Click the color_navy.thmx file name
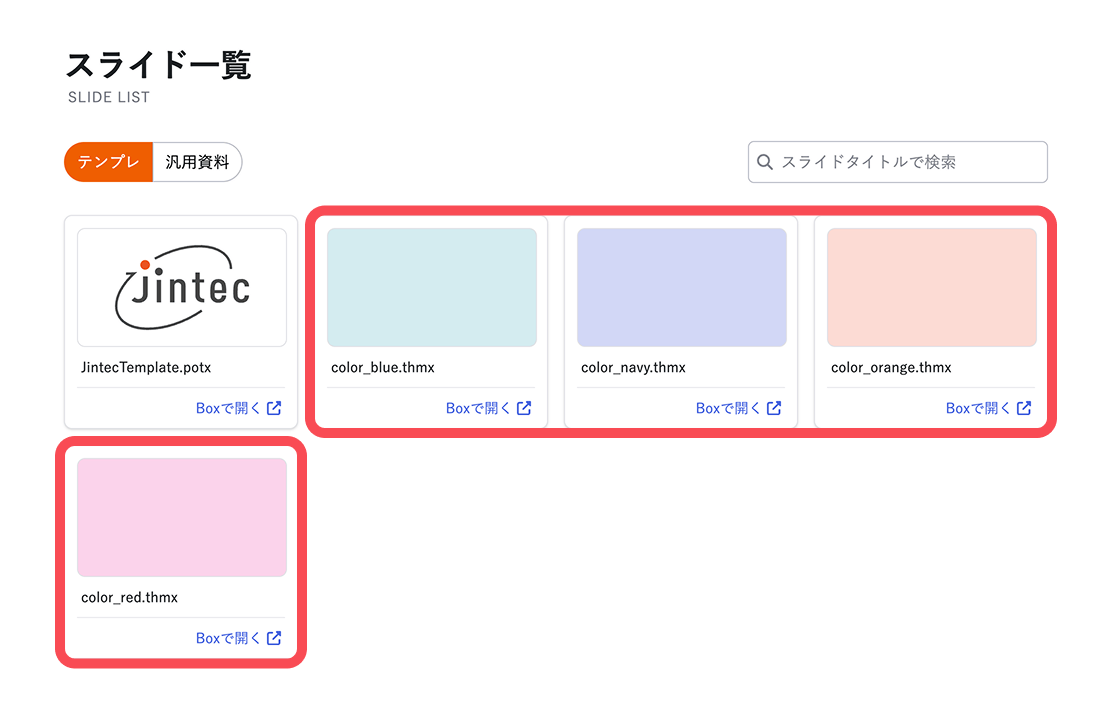Screen dimensions: 1118x725 pyautogui.click(x=633, y=367)
